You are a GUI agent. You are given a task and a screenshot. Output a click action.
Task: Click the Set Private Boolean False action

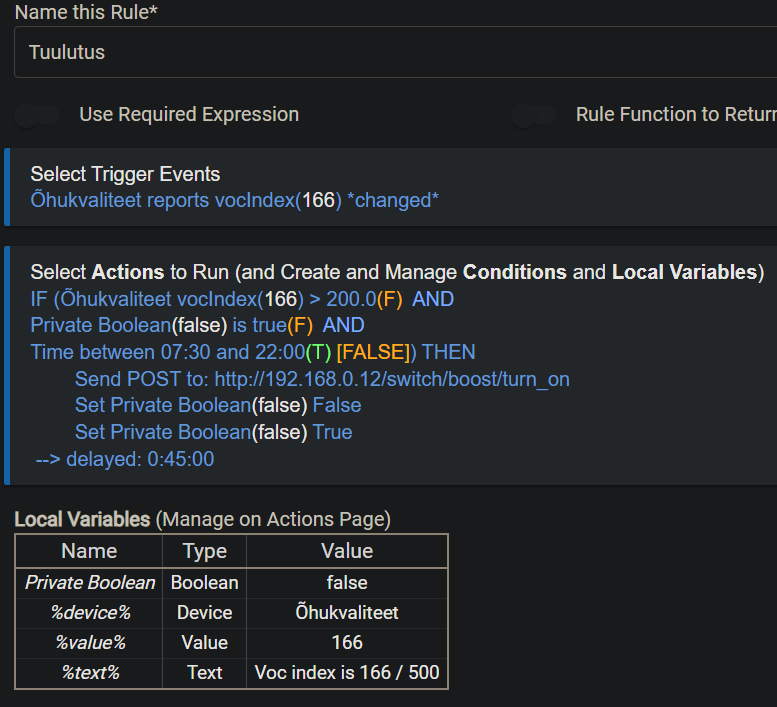(x=218, y=405)
